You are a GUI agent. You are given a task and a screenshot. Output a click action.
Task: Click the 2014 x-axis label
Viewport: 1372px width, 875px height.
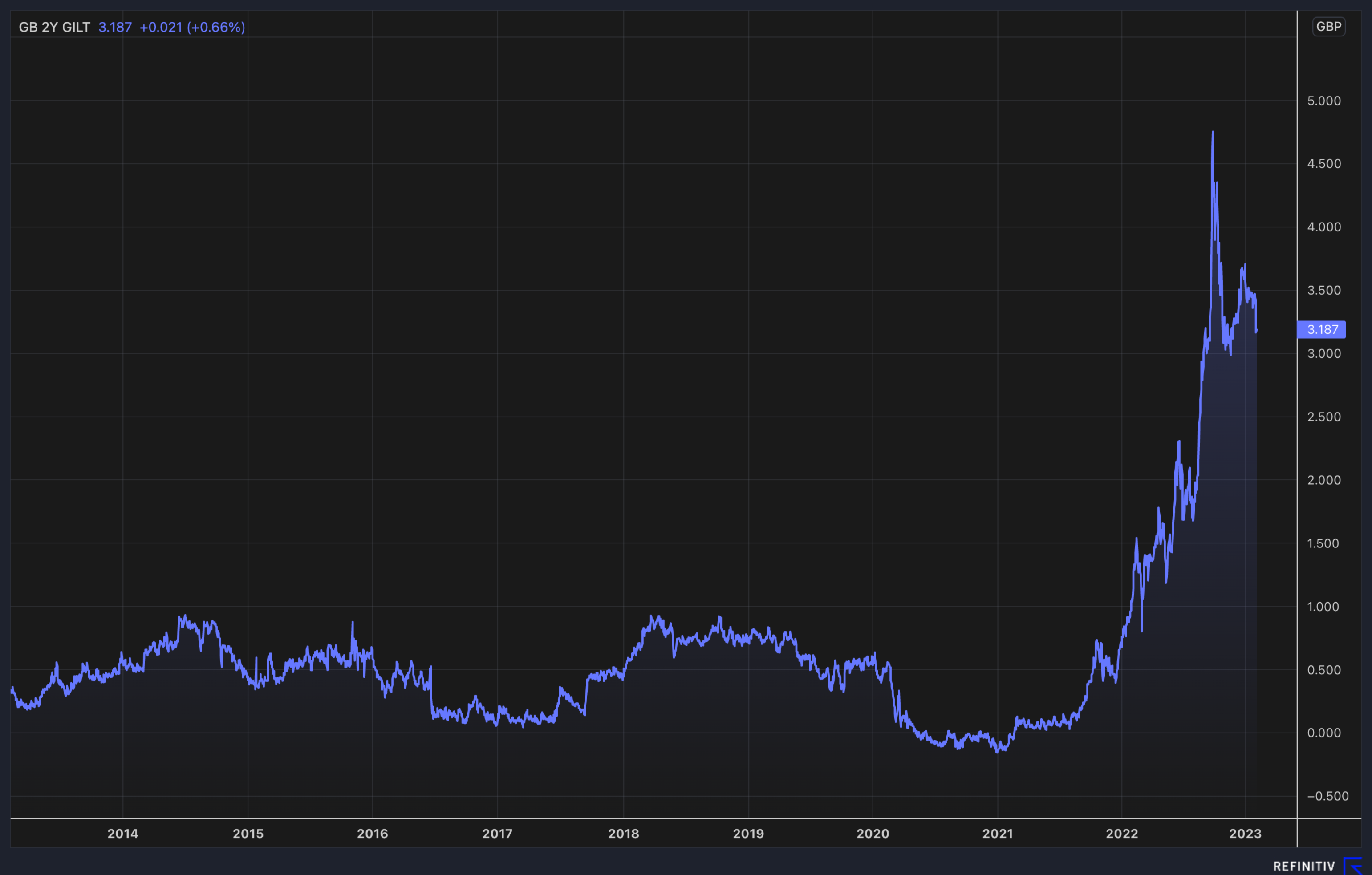tap(123, 834)
